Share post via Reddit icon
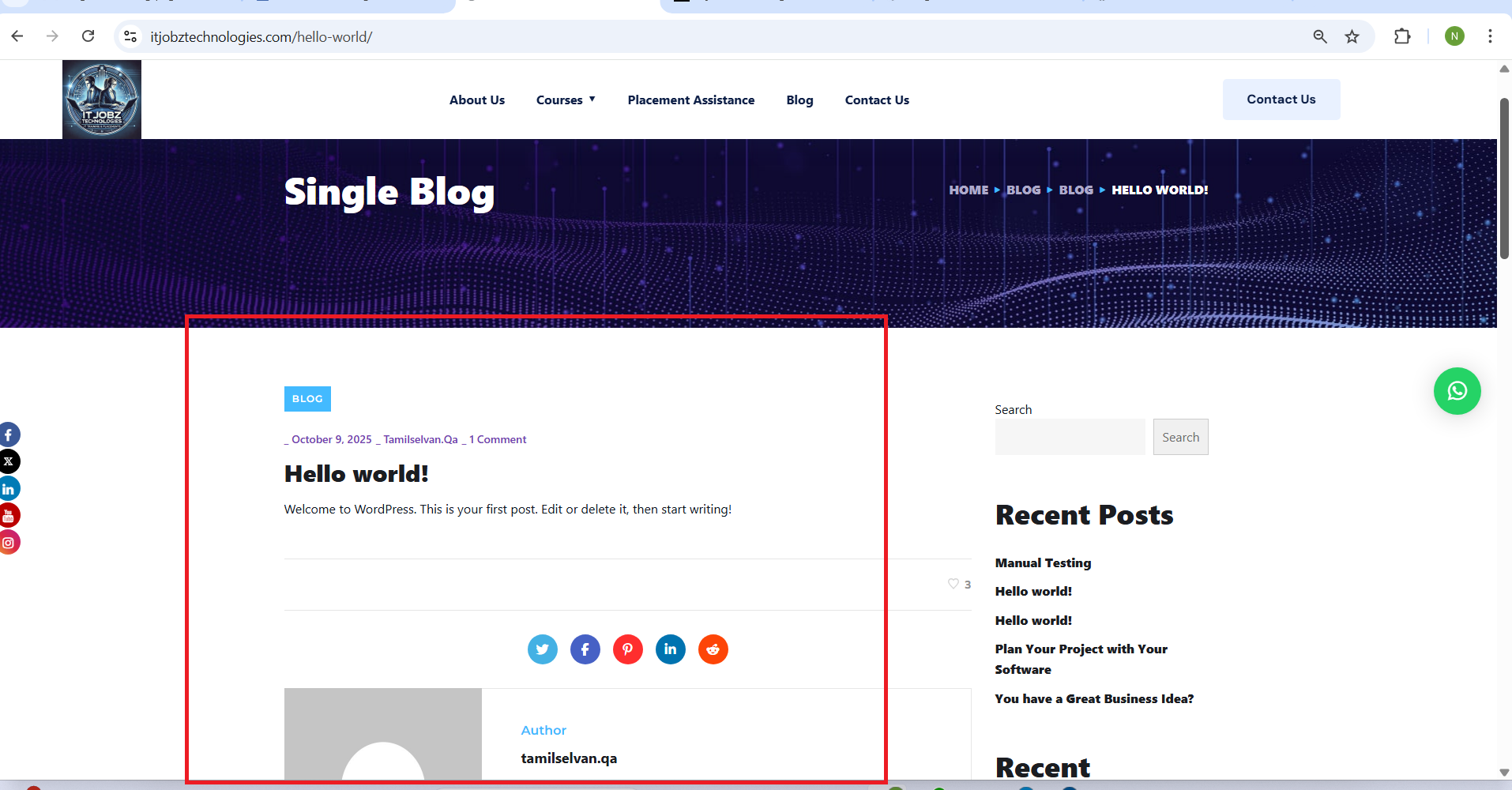Image resolution: width=1512 pixels, height=790 pixels. pyautogui.click(x=713, y=649)
